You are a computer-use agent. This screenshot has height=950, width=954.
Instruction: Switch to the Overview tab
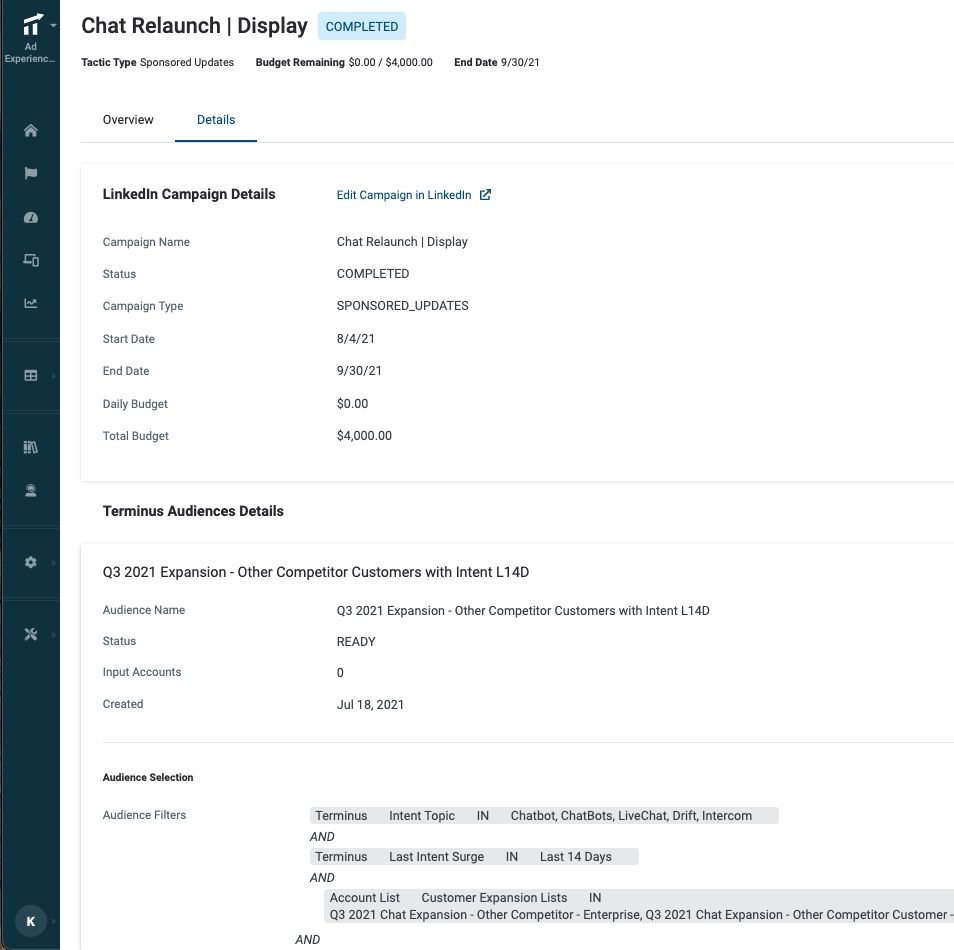[128, 120]
